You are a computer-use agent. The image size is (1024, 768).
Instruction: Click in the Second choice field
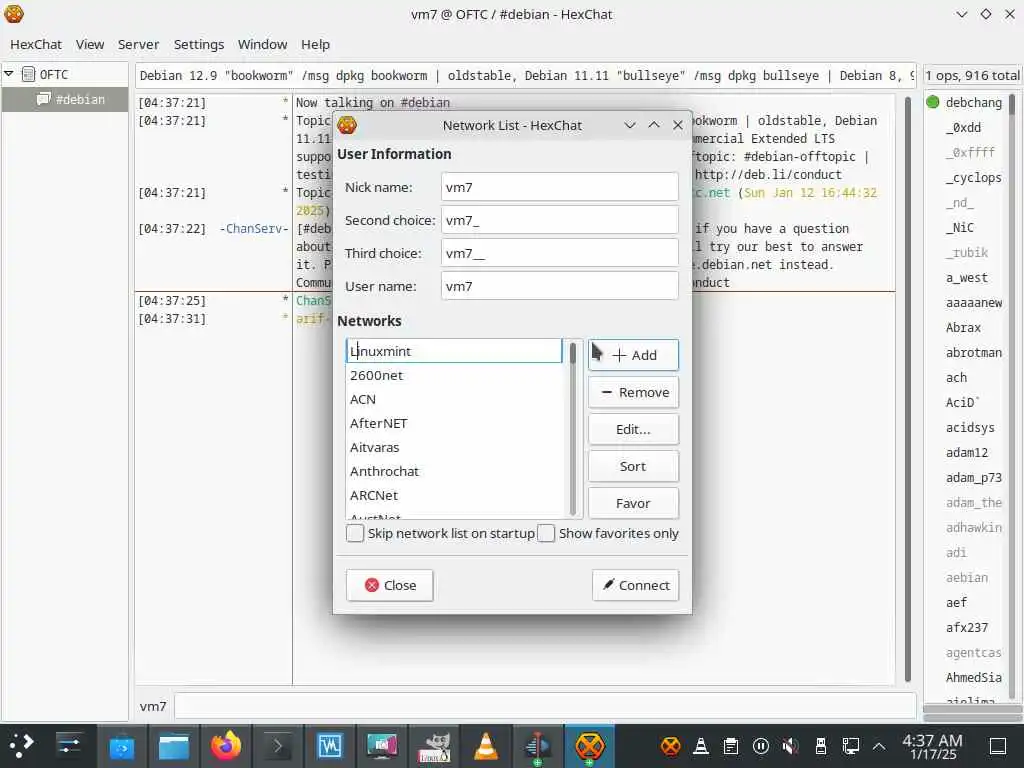[x=560, y=220]
